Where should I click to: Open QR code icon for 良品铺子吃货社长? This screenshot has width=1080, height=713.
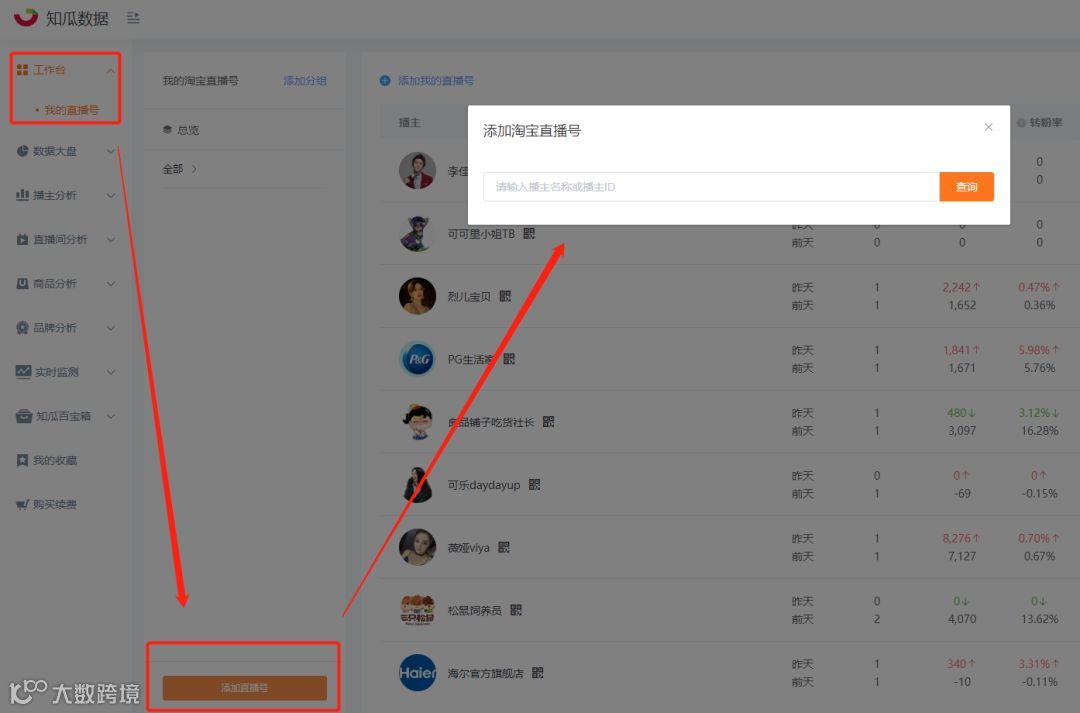pos(548,422)
